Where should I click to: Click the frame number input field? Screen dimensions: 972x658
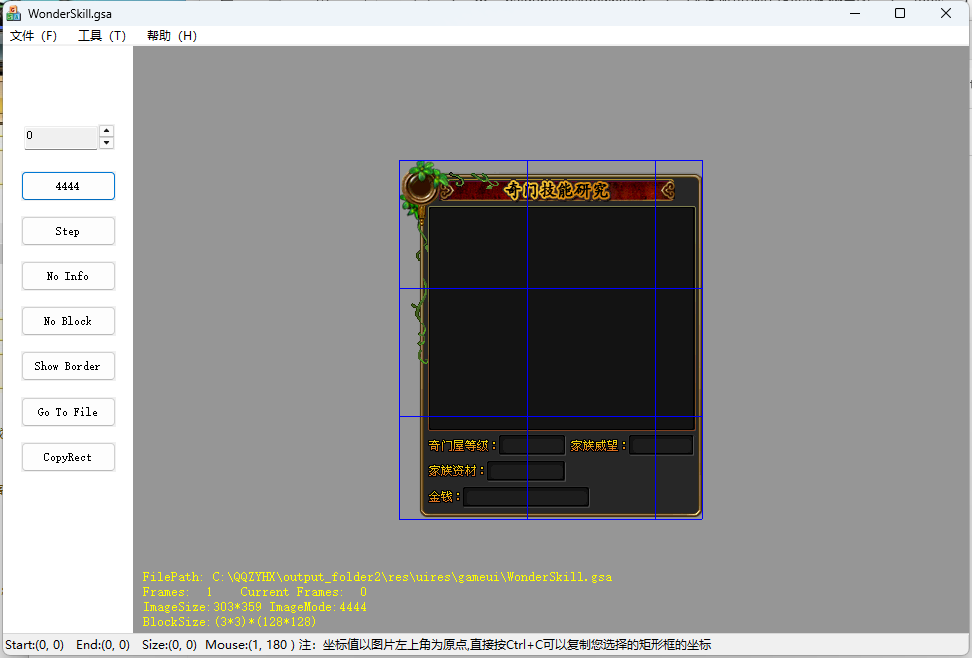[x=60, y=136]
